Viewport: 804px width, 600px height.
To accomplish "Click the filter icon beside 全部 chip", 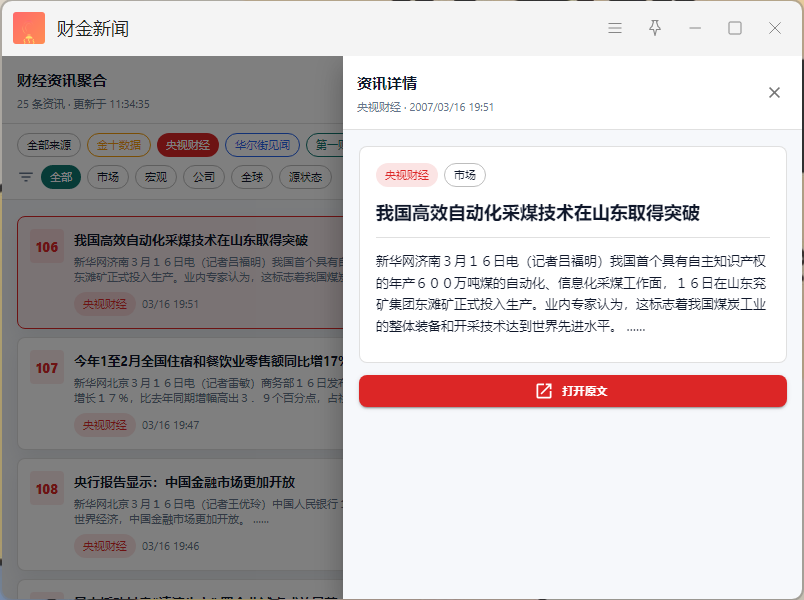I will [x=26, y=177].
